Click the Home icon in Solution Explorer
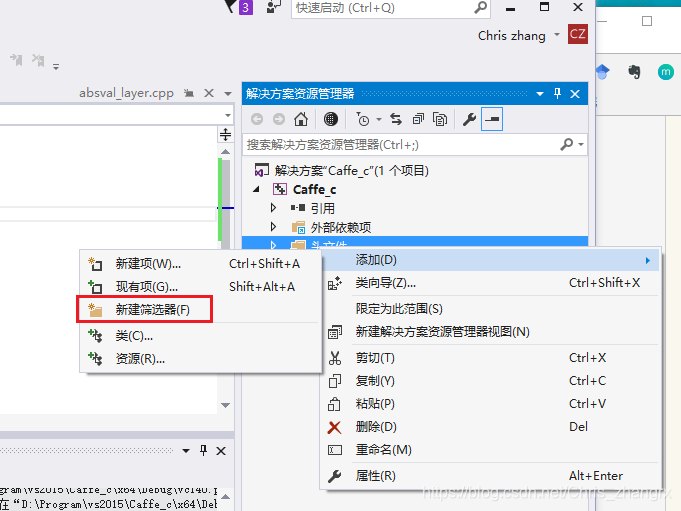The width and height of the screenshot is (681, 511). 301,119
